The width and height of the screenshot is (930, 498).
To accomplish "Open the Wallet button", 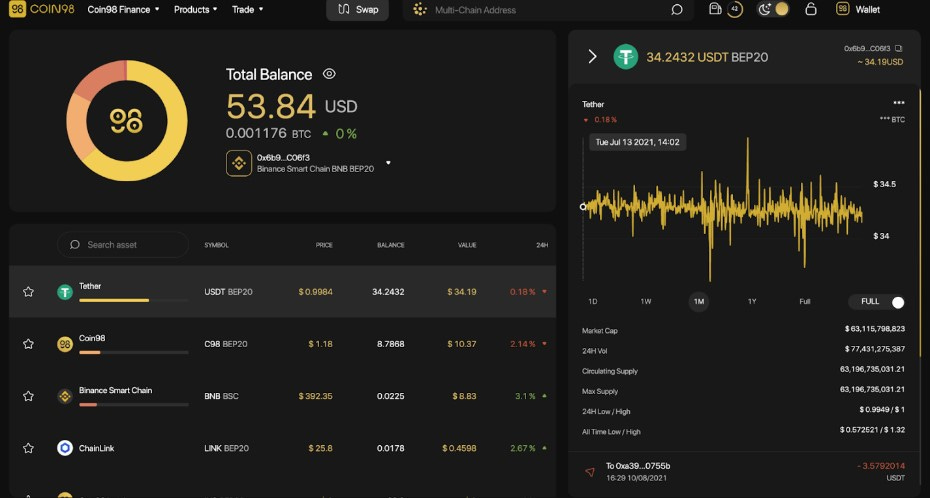I will [859, 9].
